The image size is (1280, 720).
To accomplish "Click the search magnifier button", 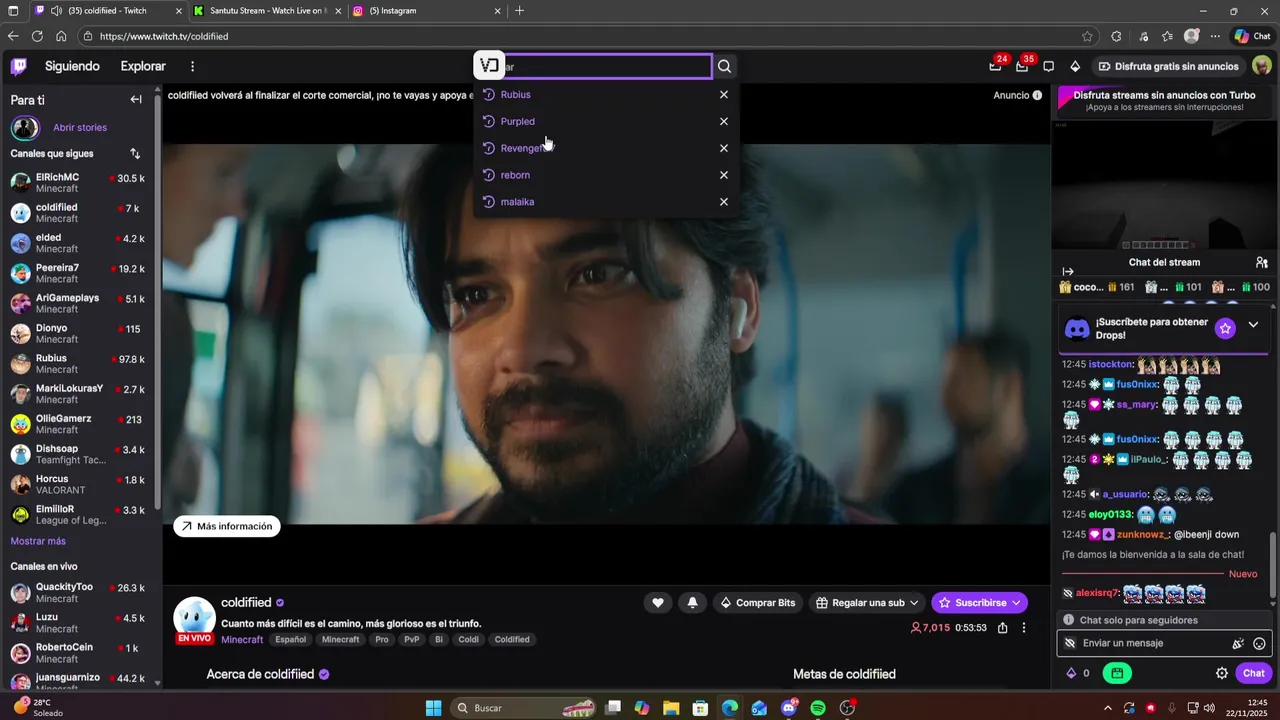I will coord(725,66).
